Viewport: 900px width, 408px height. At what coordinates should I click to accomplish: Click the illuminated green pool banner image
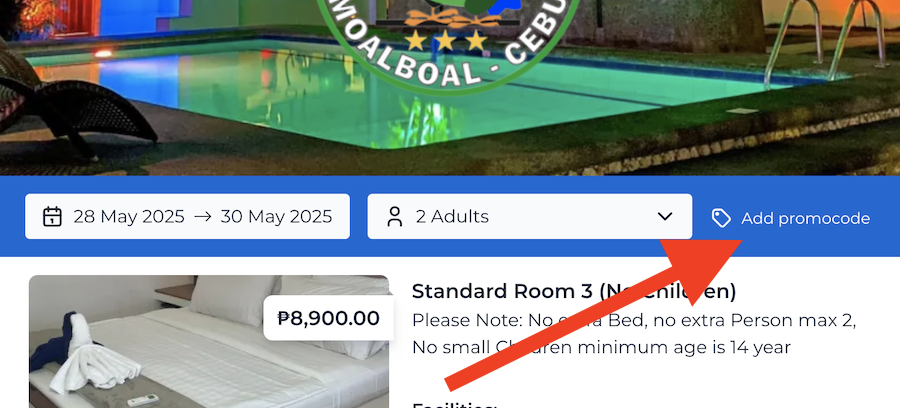(450, 87)
